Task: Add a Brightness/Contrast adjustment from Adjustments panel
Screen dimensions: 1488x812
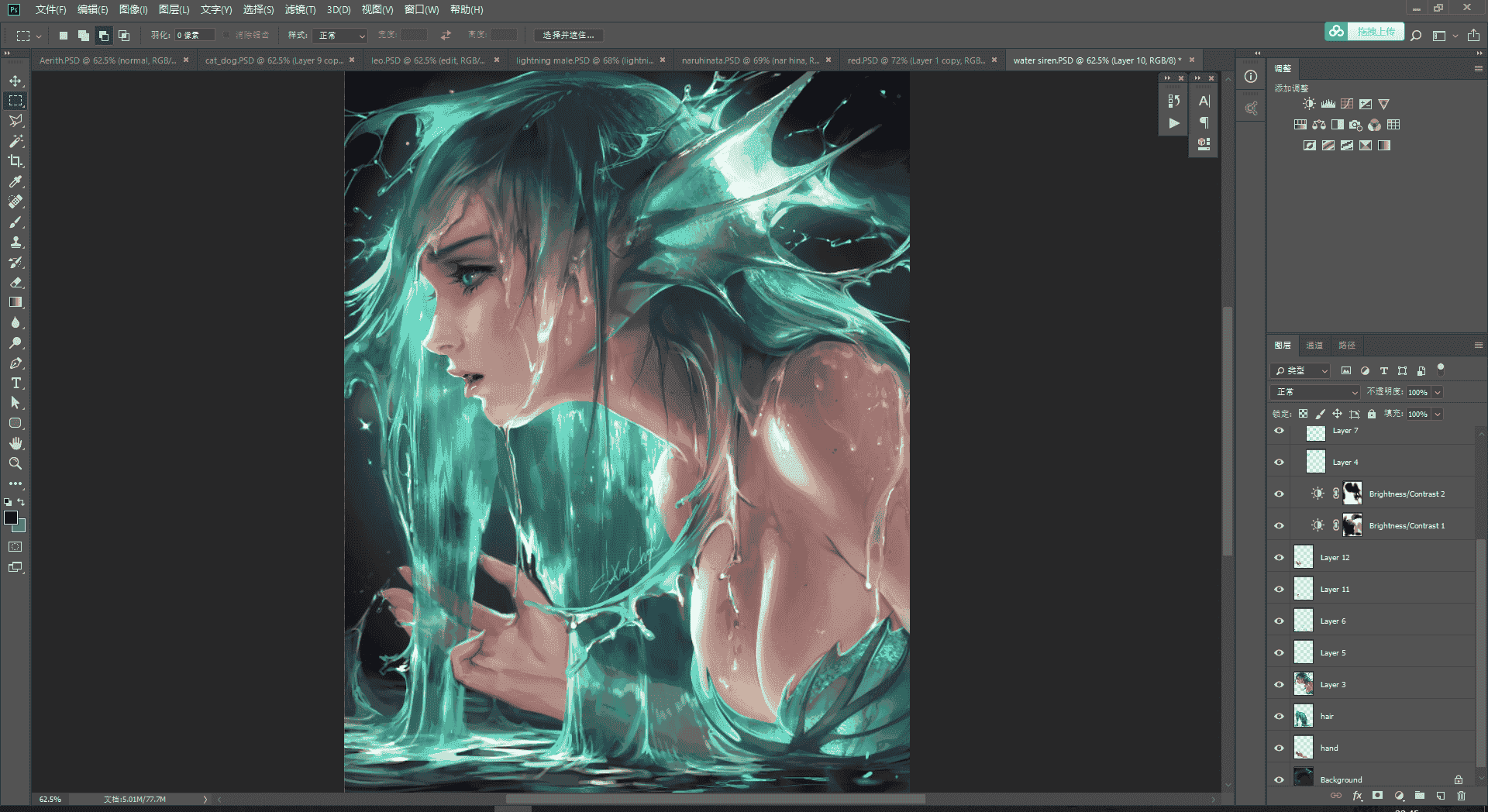Action: click(x=1309, y=104)
